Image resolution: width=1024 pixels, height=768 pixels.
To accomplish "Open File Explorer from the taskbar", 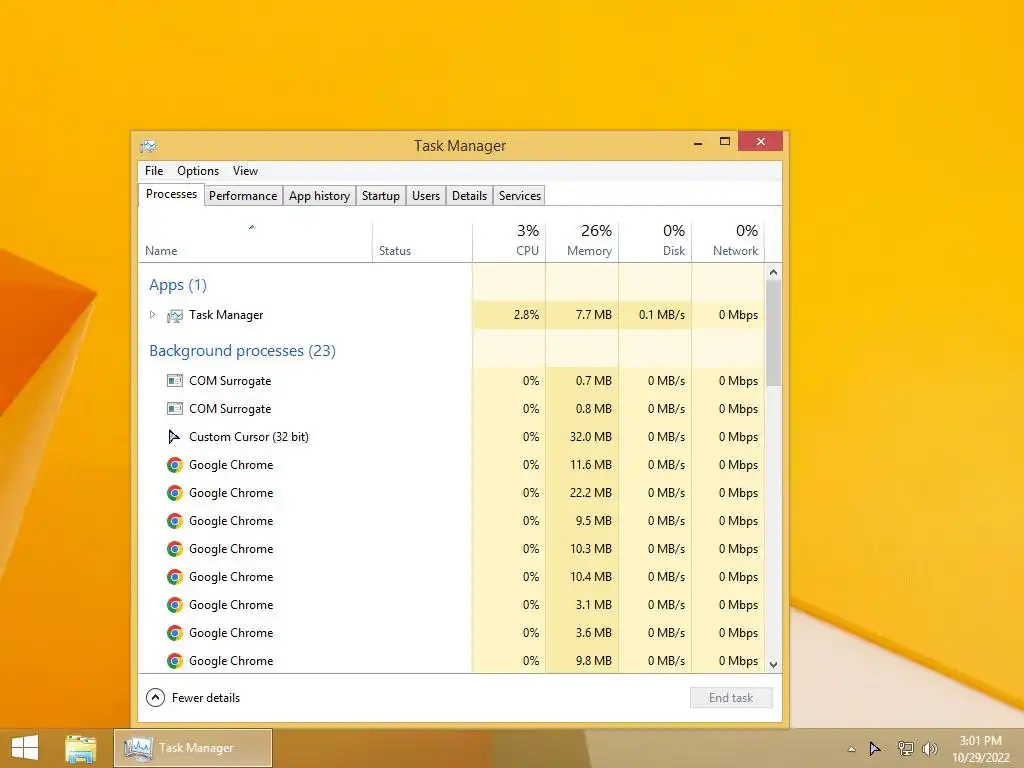I will coord(80,748).
